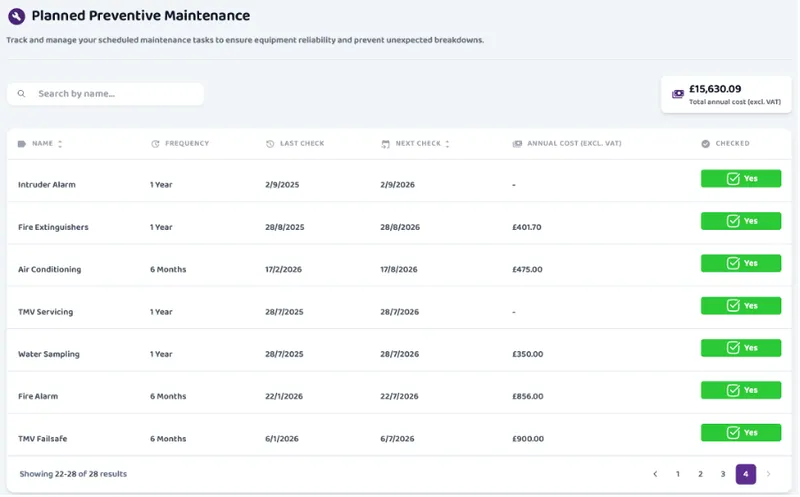
Task: Click last check date 17/2/2026
Action: (284, 269)
